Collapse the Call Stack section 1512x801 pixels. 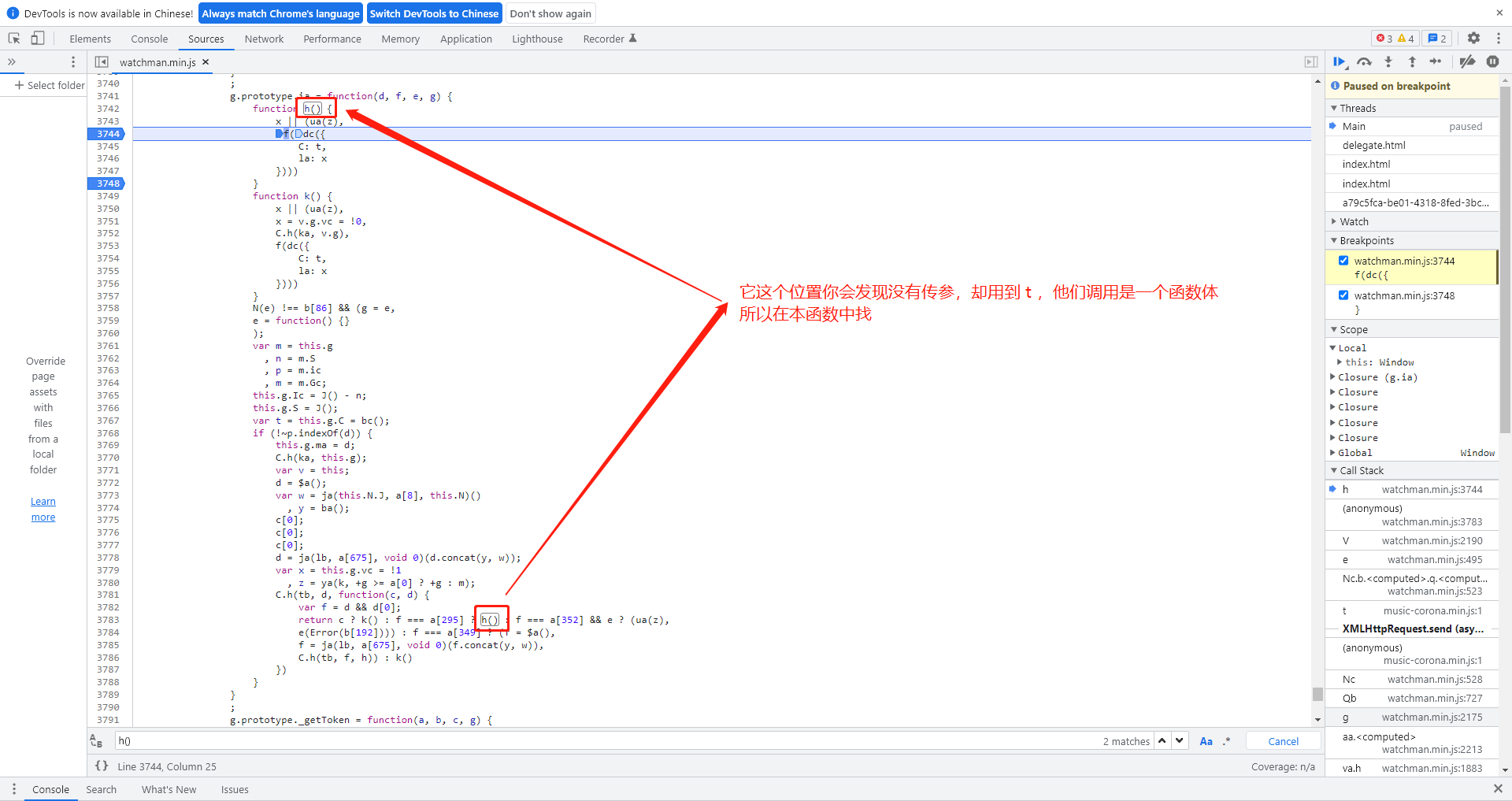1361,470
